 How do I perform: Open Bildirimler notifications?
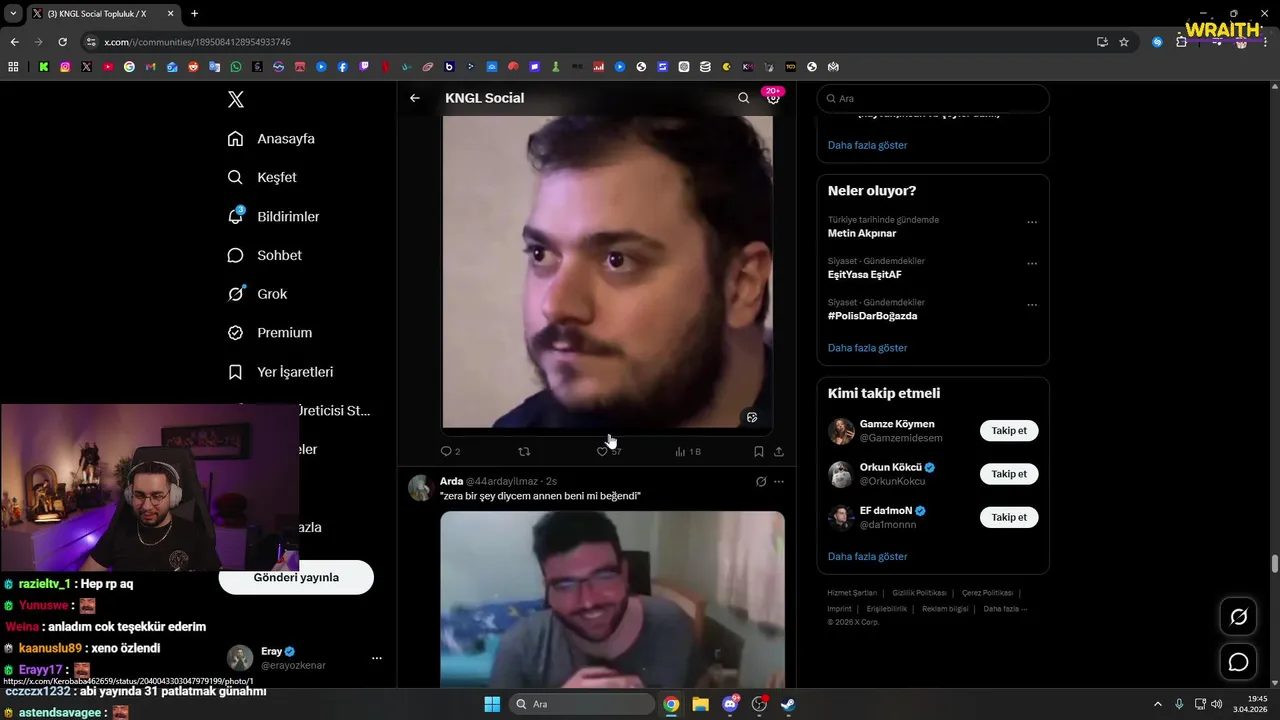273,216
